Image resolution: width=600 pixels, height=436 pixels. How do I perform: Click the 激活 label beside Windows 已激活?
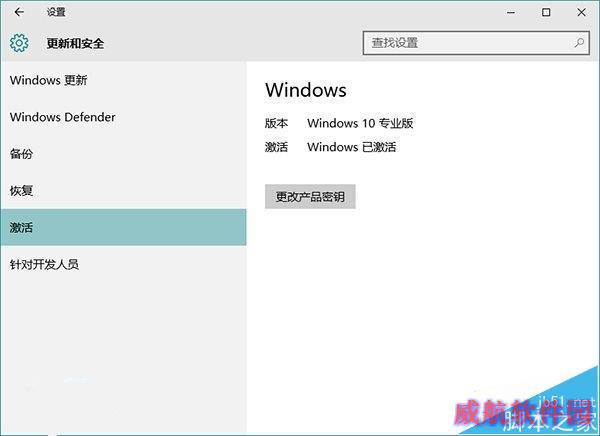pos(276,147)
